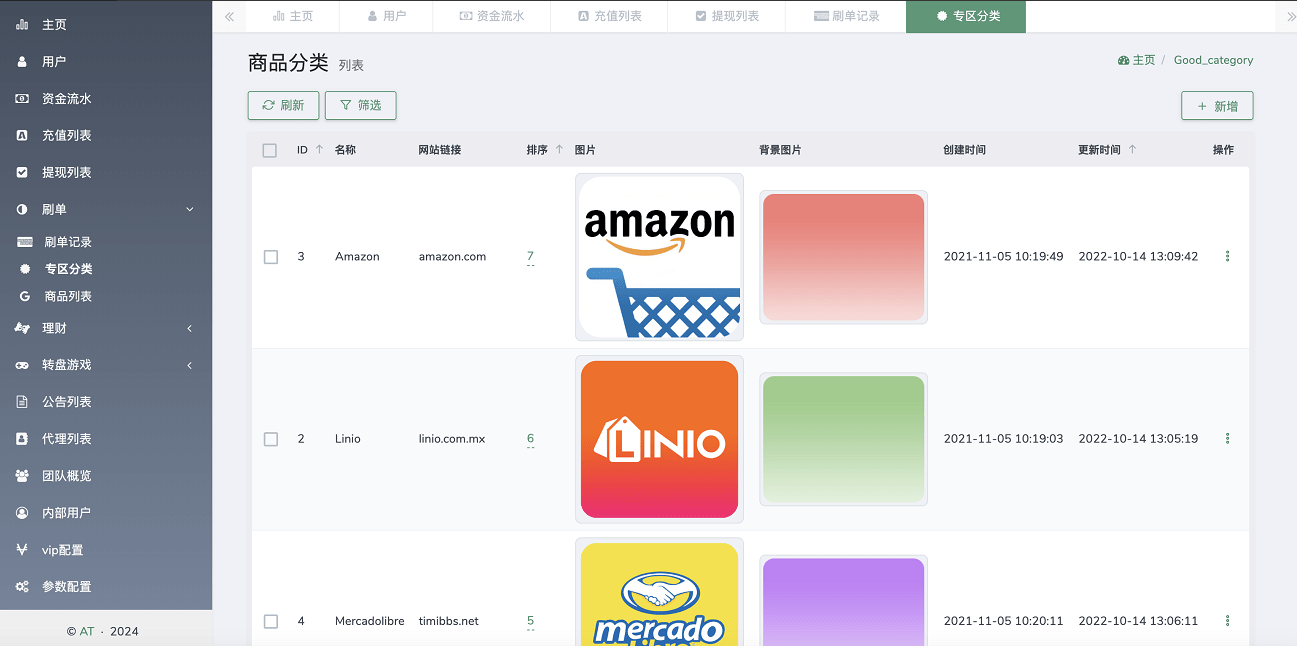Click the 公告列表 document icon in sidebar
This screenshot has height=646, width=1297.
[x=22, y=402]
